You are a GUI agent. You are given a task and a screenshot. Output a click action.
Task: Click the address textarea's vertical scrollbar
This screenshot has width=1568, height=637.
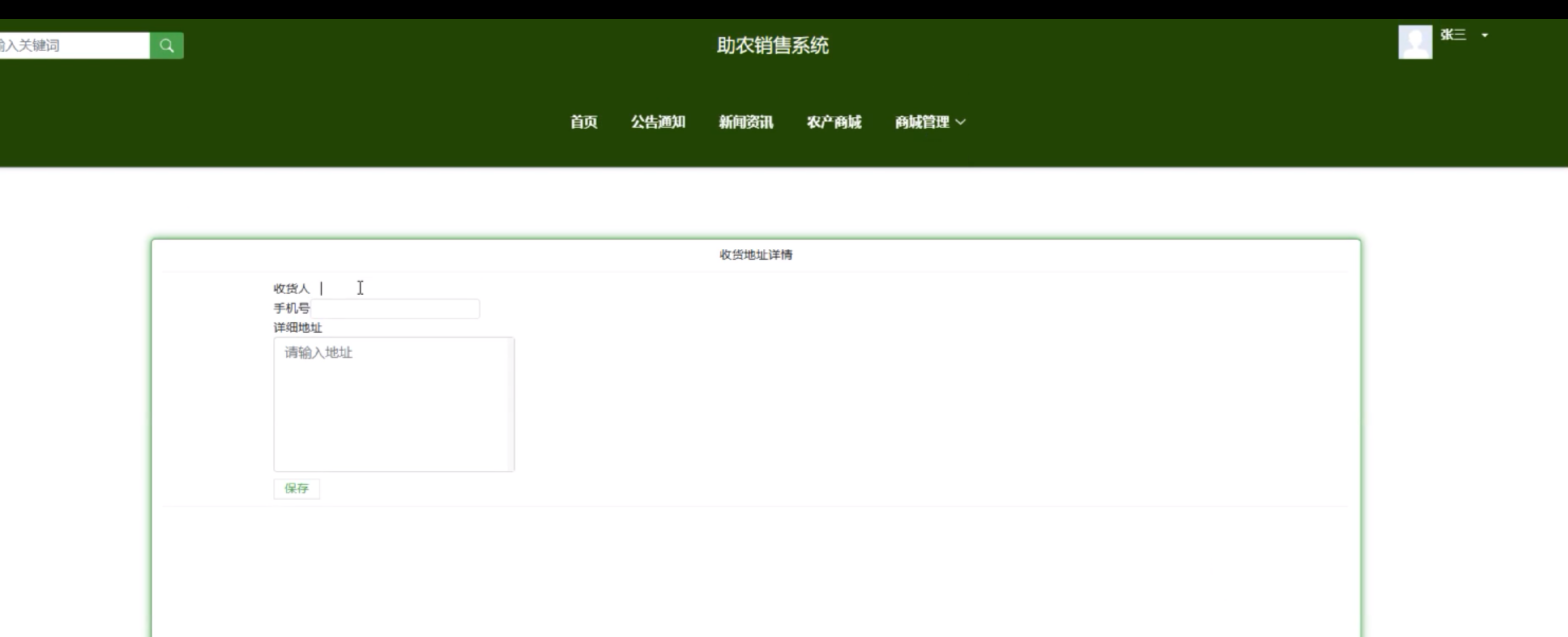pos(511,405)
